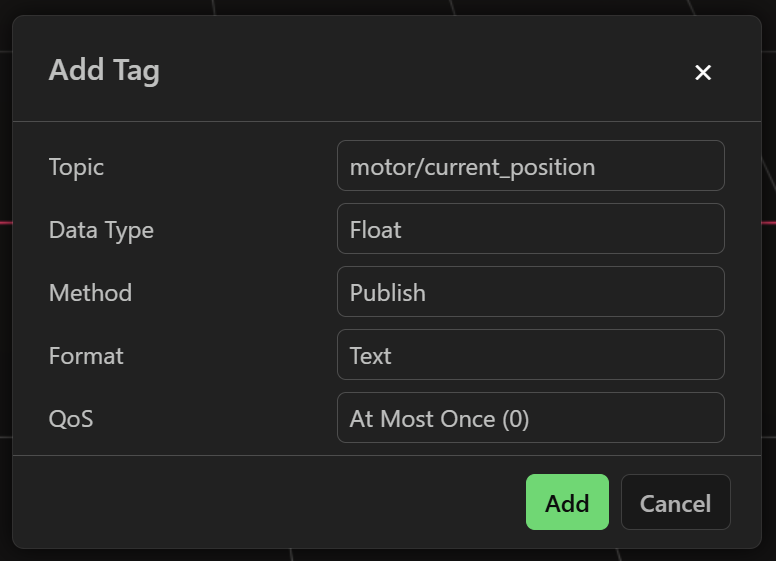Select the Method label text
Viewport: 776px width, 561px height.
90,293
